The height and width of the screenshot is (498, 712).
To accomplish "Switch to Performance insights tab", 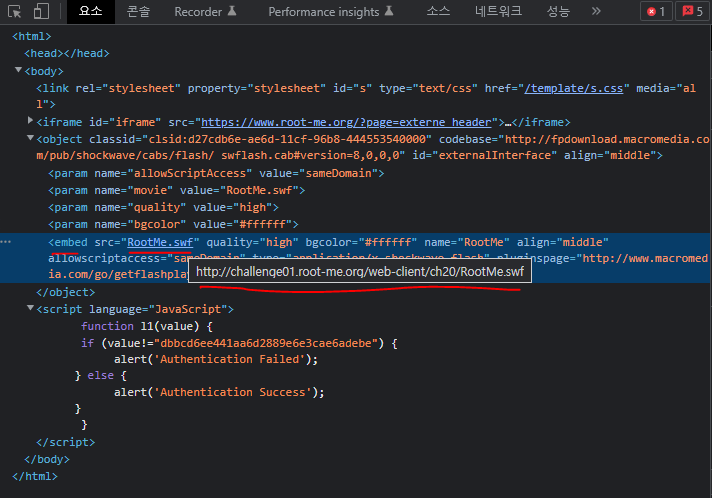I will pyautogui.click(x=331, y=11).
